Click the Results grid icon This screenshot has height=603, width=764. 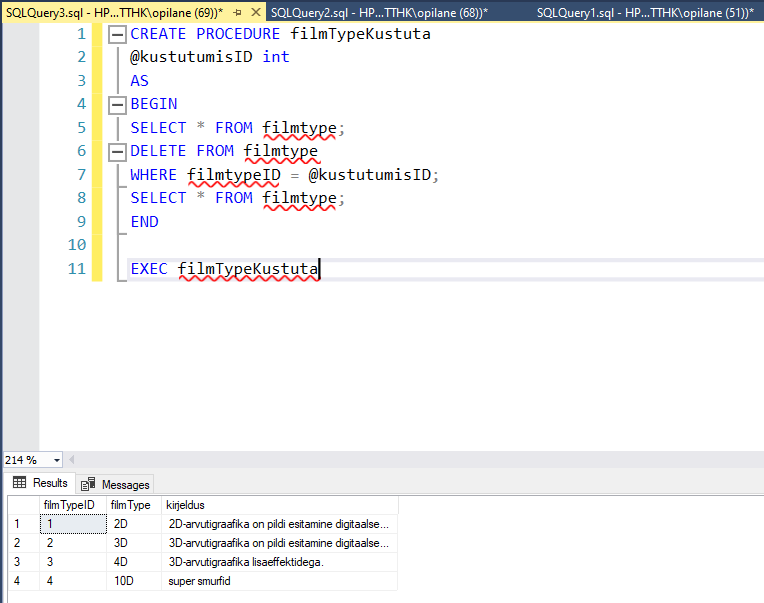19,483
